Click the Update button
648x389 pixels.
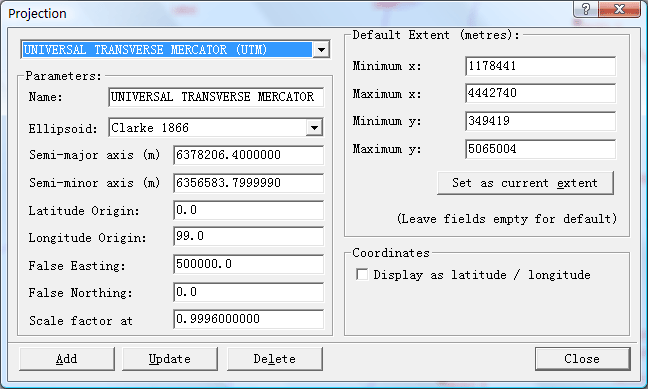pyautogui.click(x=170, y=359)
